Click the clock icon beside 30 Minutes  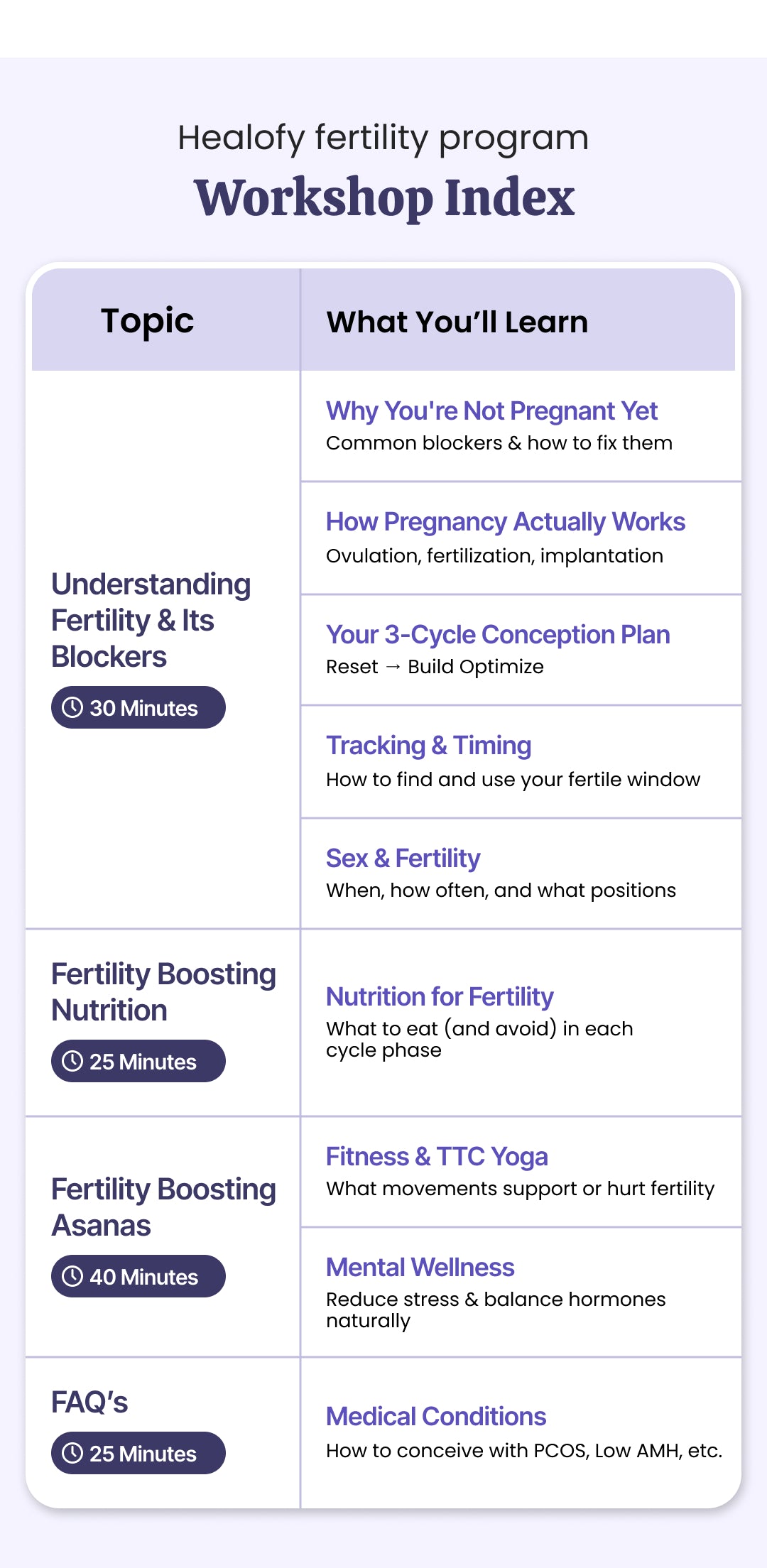72,707
